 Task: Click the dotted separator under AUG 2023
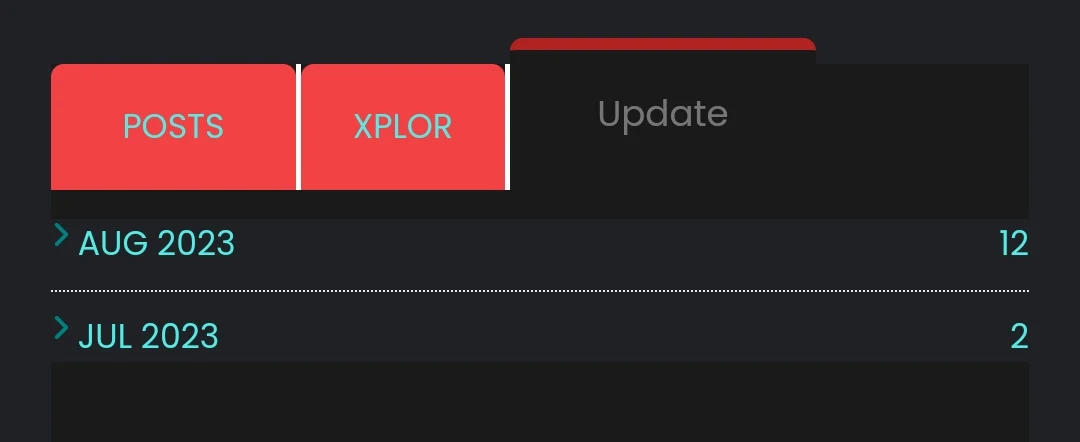540,291
